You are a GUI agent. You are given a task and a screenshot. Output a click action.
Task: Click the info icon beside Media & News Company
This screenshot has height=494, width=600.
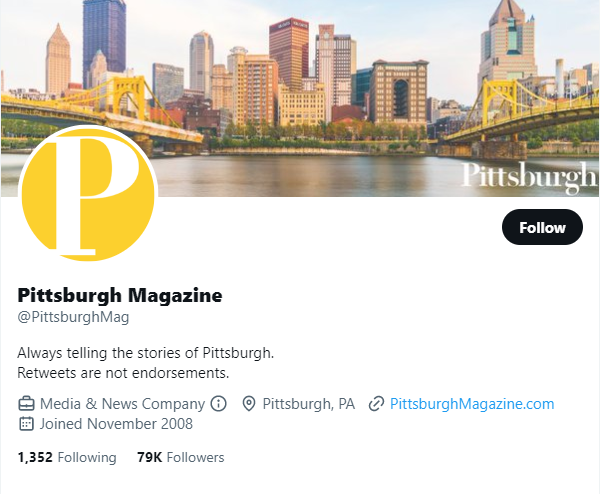coord(218,404)
